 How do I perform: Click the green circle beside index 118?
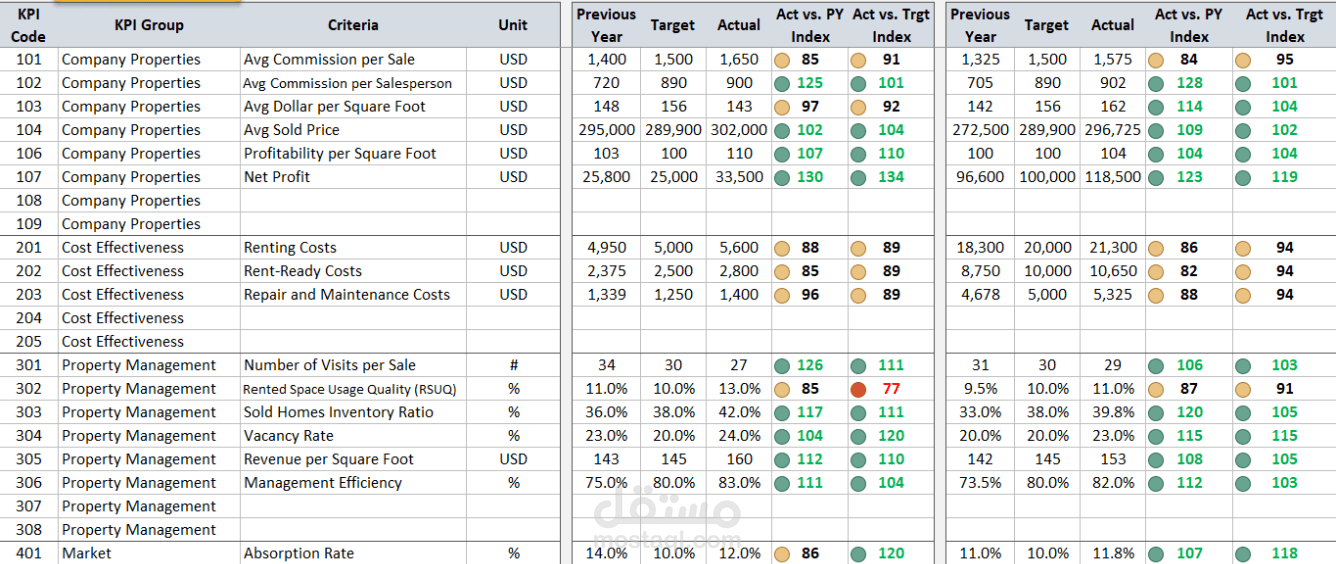point(1243,553)
